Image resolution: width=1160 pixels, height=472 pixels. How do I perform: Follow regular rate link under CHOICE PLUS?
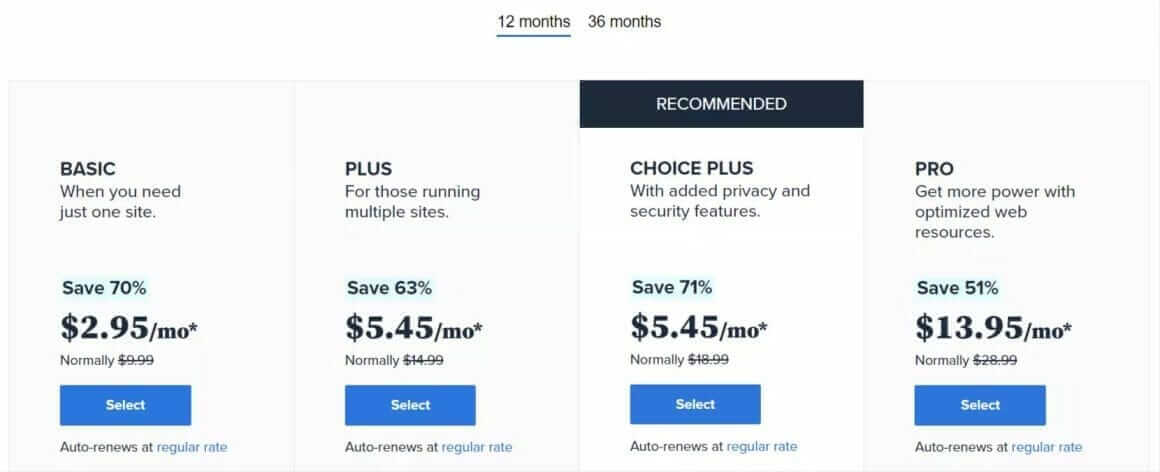coord(762,446)
